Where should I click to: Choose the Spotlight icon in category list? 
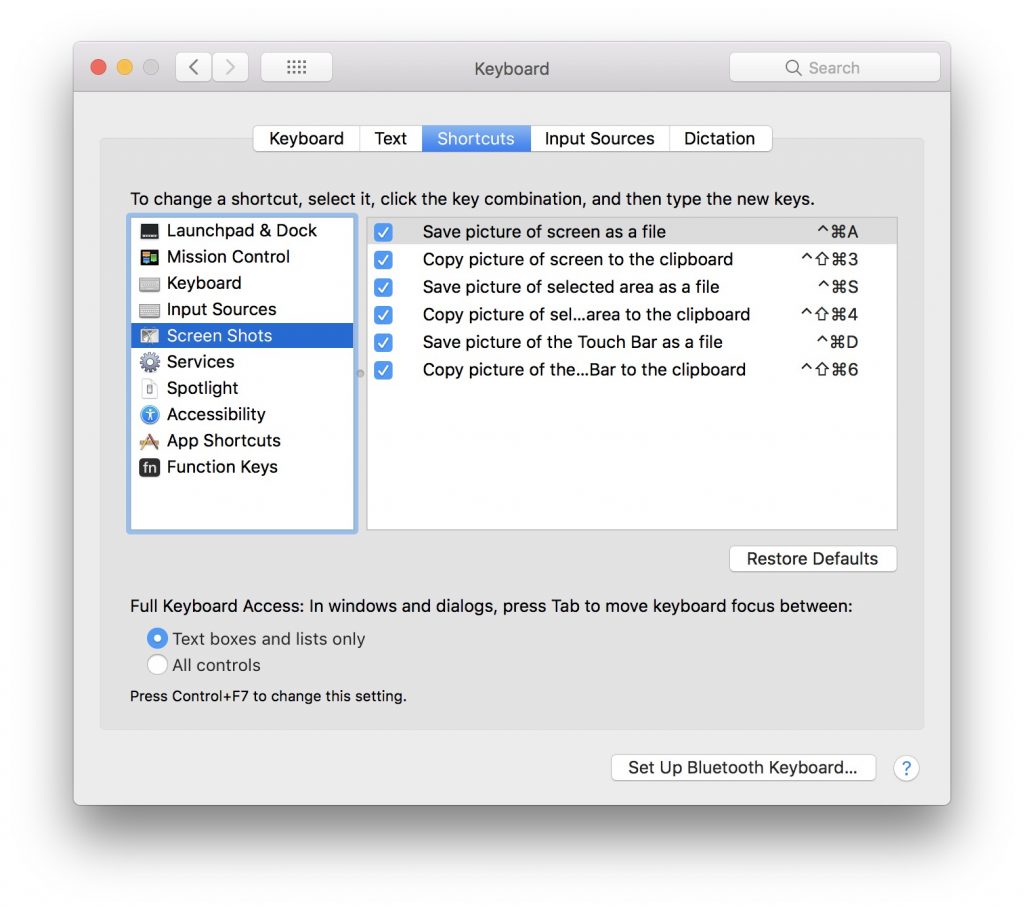(x=150, y=388)
